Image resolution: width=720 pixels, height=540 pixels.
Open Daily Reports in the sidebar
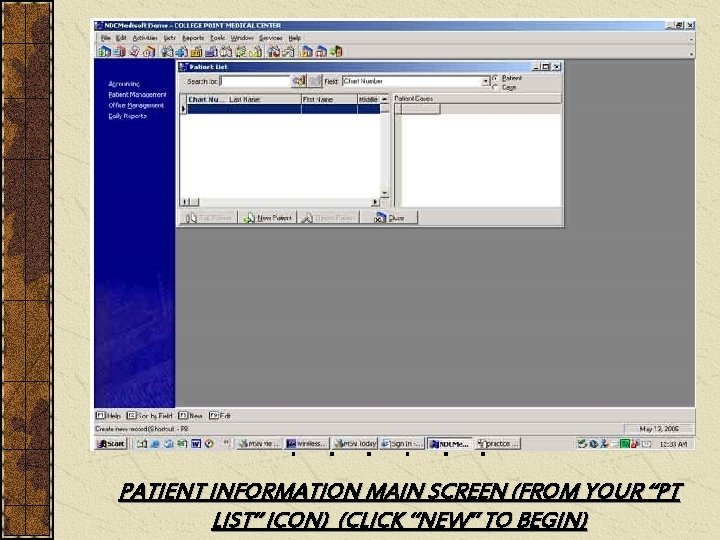pos(127,116)
